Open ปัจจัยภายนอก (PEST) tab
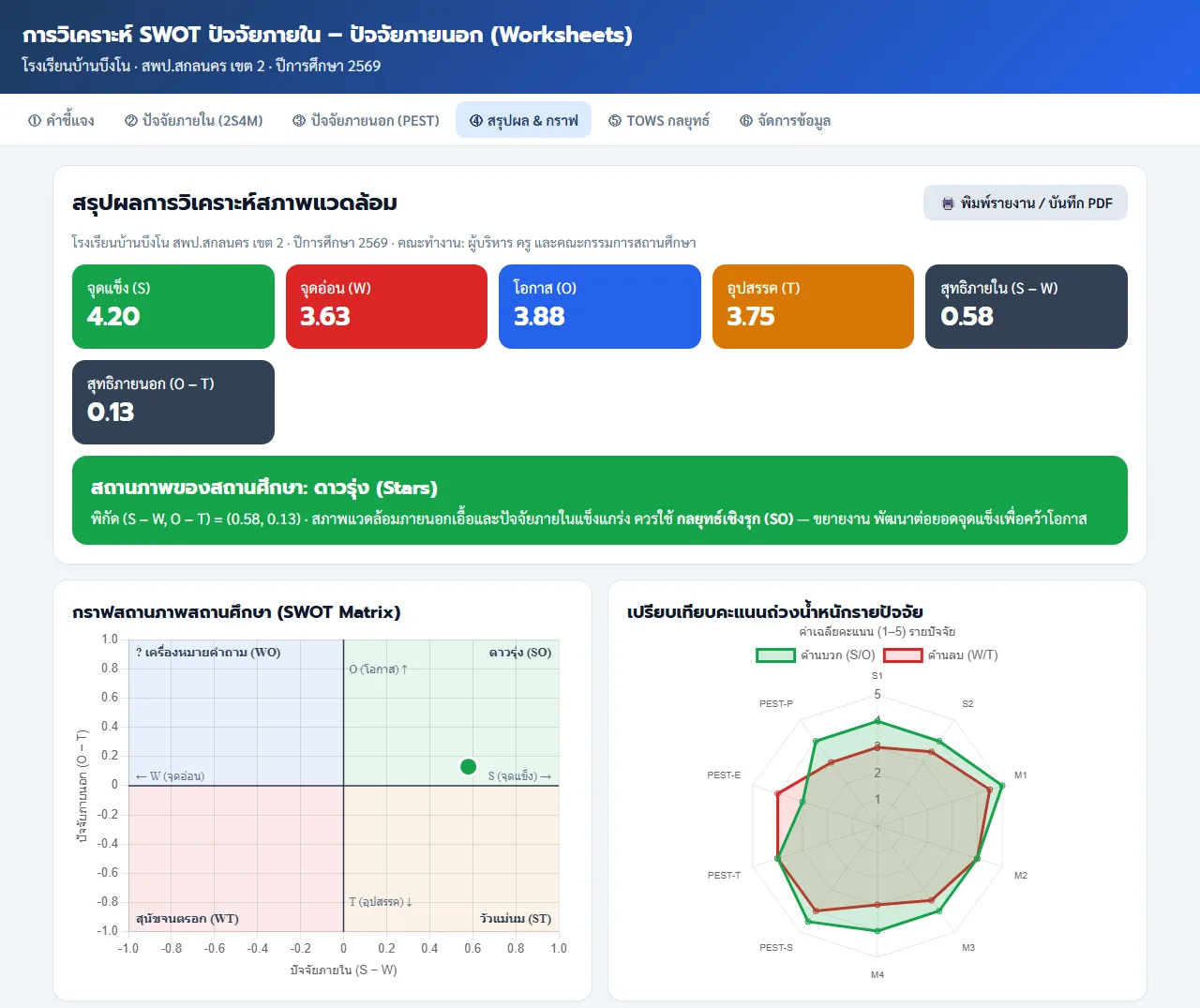 click(x=366, y=120)
